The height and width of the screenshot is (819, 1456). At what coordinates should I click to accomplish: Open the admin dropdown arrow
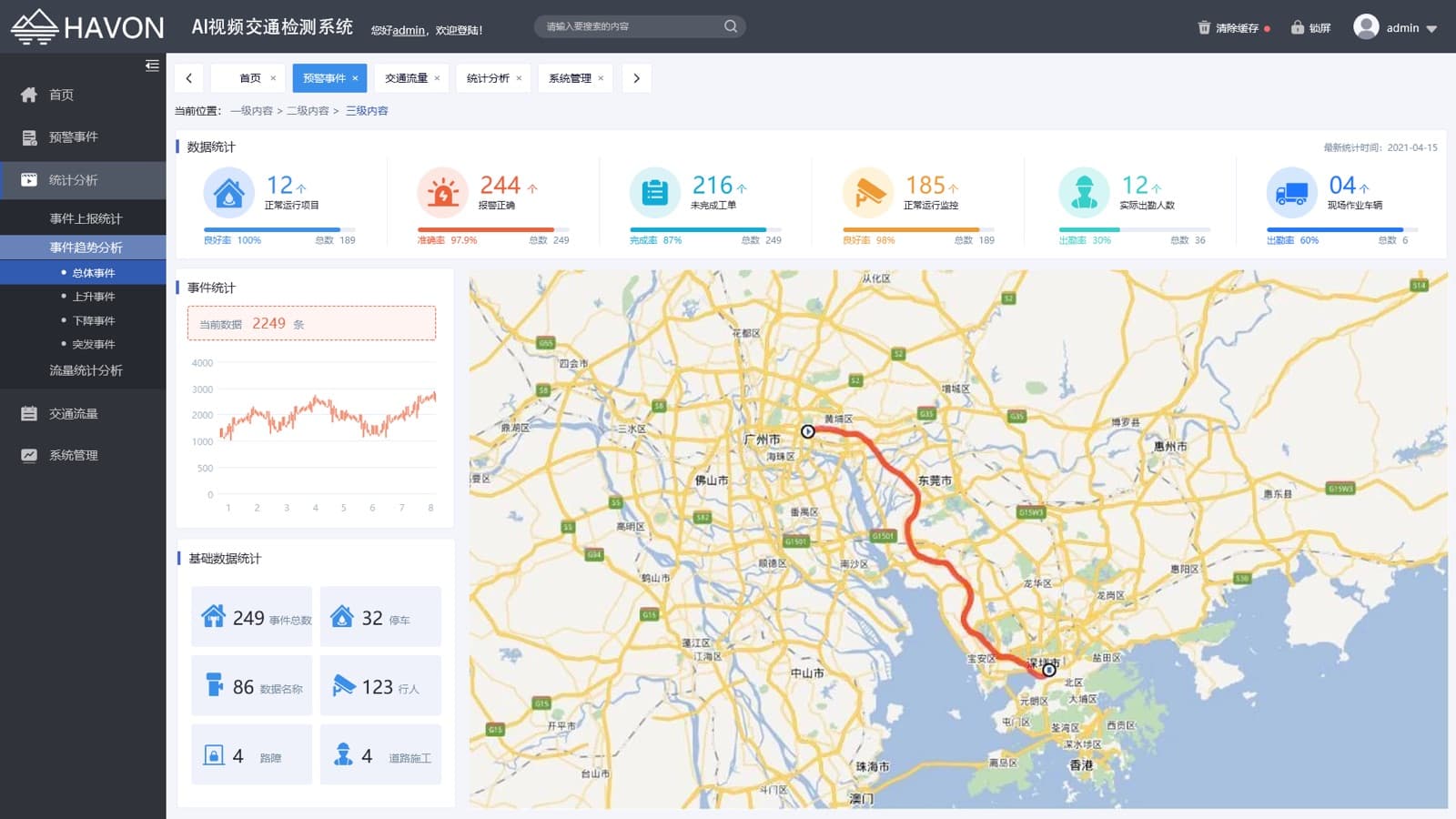1431,29
